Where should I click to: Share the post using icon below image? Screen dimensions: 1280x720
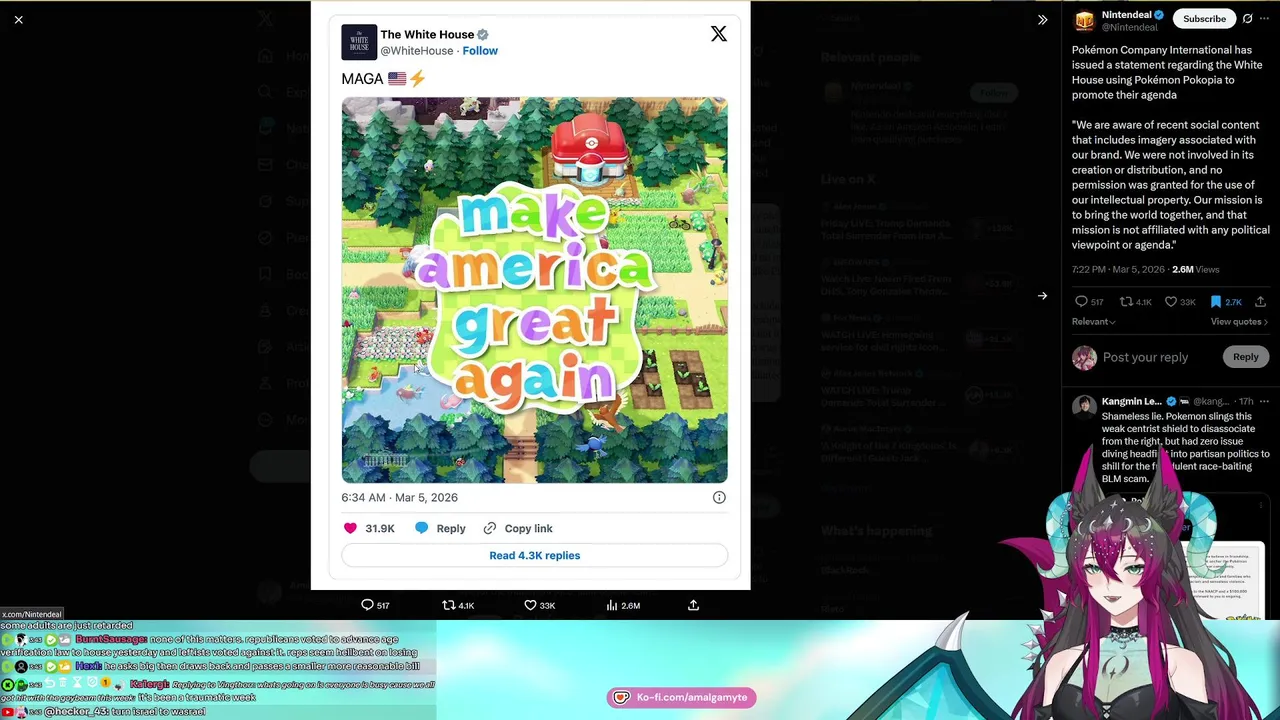[693, 605]
